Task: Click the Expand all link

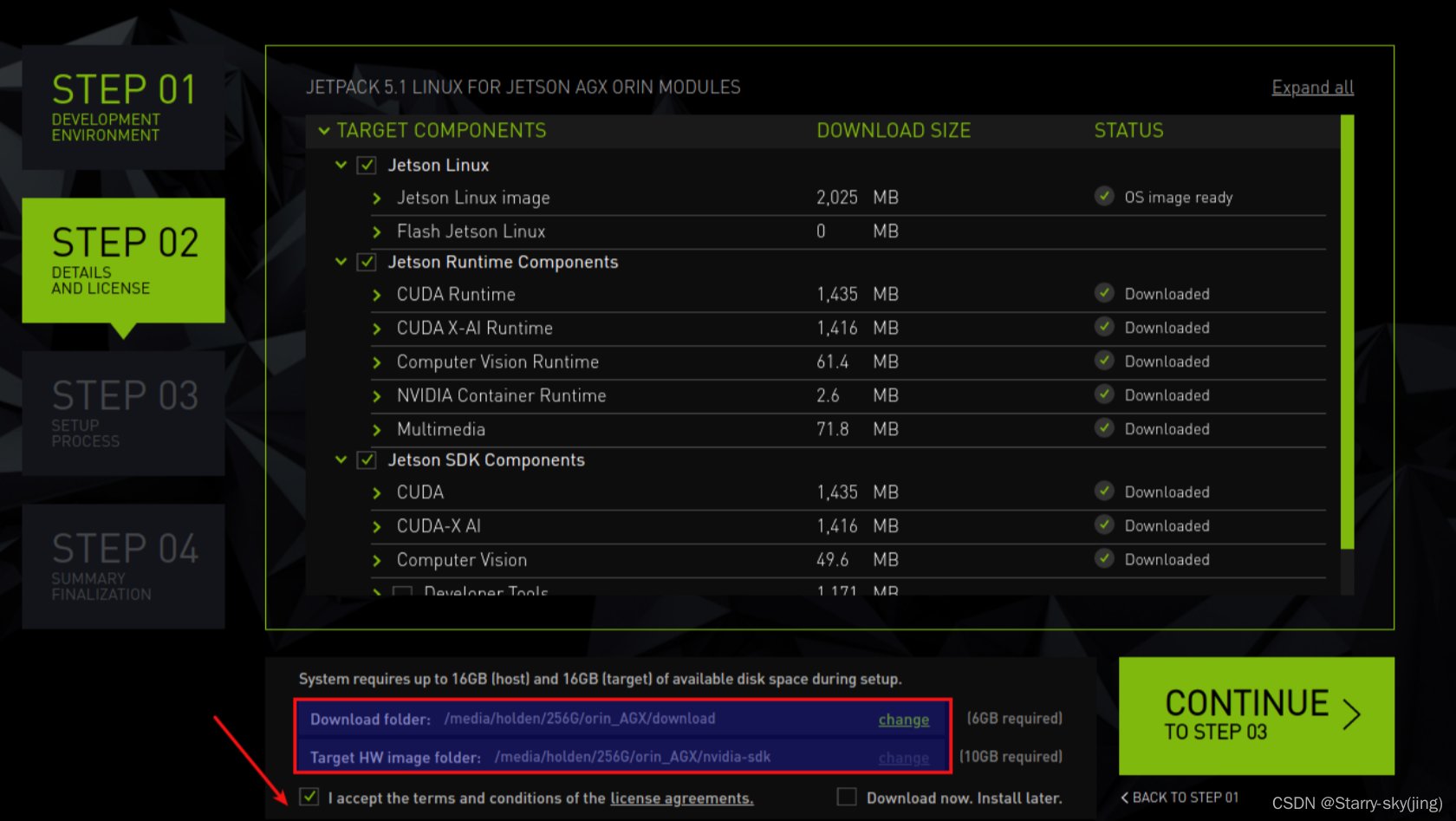Action: (1312, 88)
